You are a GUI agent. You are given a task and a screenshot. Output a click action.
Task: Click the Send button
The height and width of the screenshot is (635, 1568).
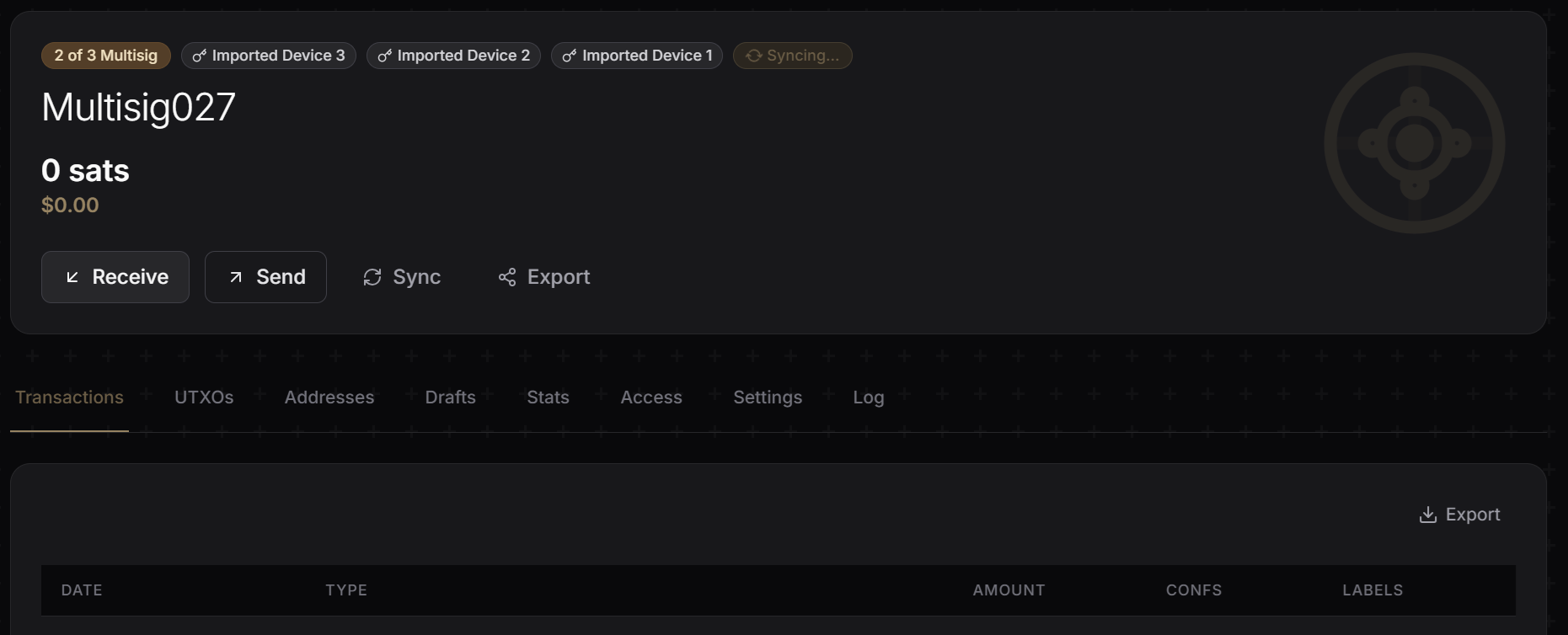265,277
